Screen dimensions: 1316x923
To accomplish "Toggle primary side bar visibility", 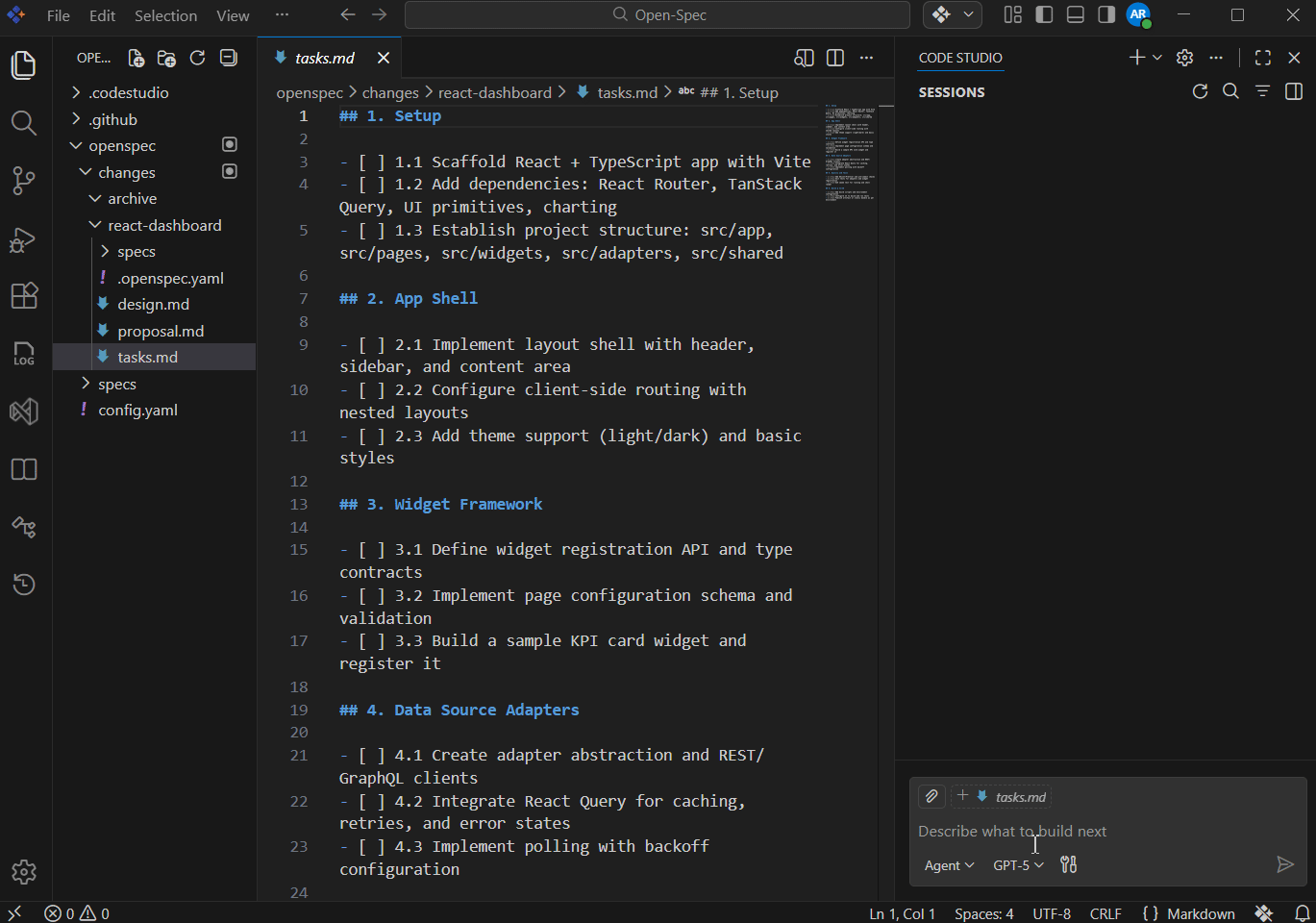I will coord(1044,14).
